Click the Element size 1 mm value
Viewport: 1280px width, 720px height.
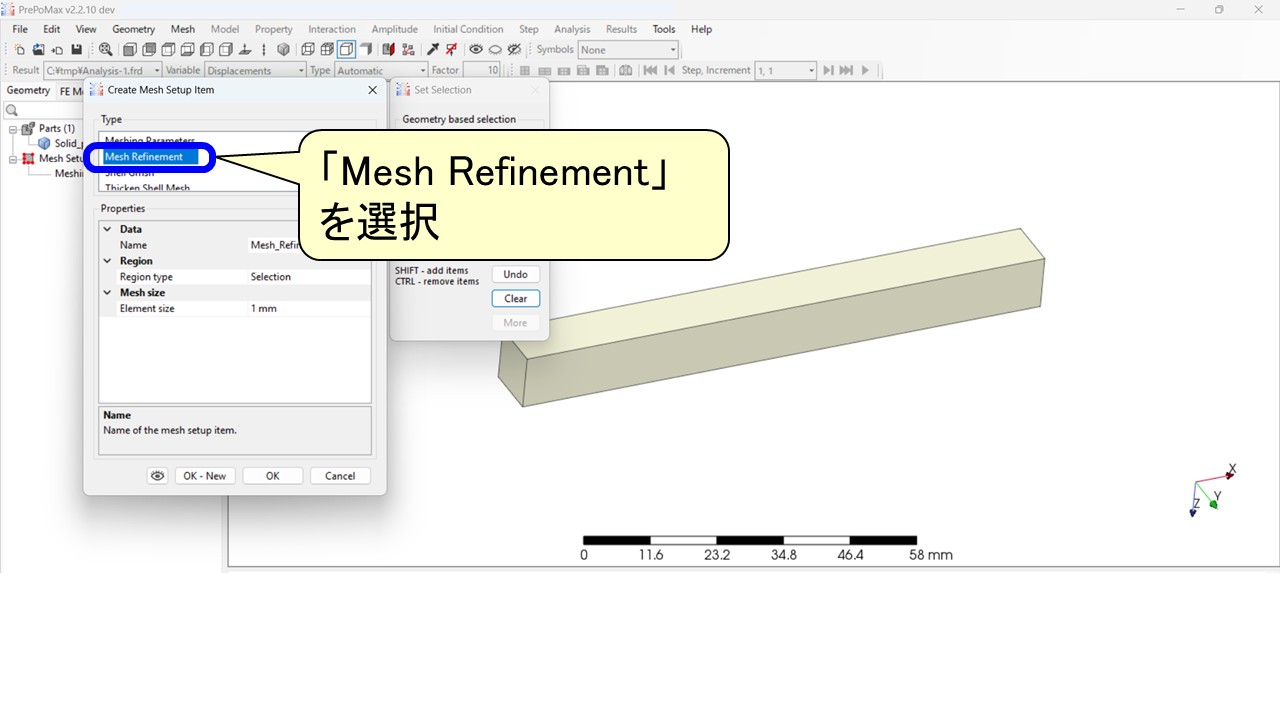pos(310,309)
